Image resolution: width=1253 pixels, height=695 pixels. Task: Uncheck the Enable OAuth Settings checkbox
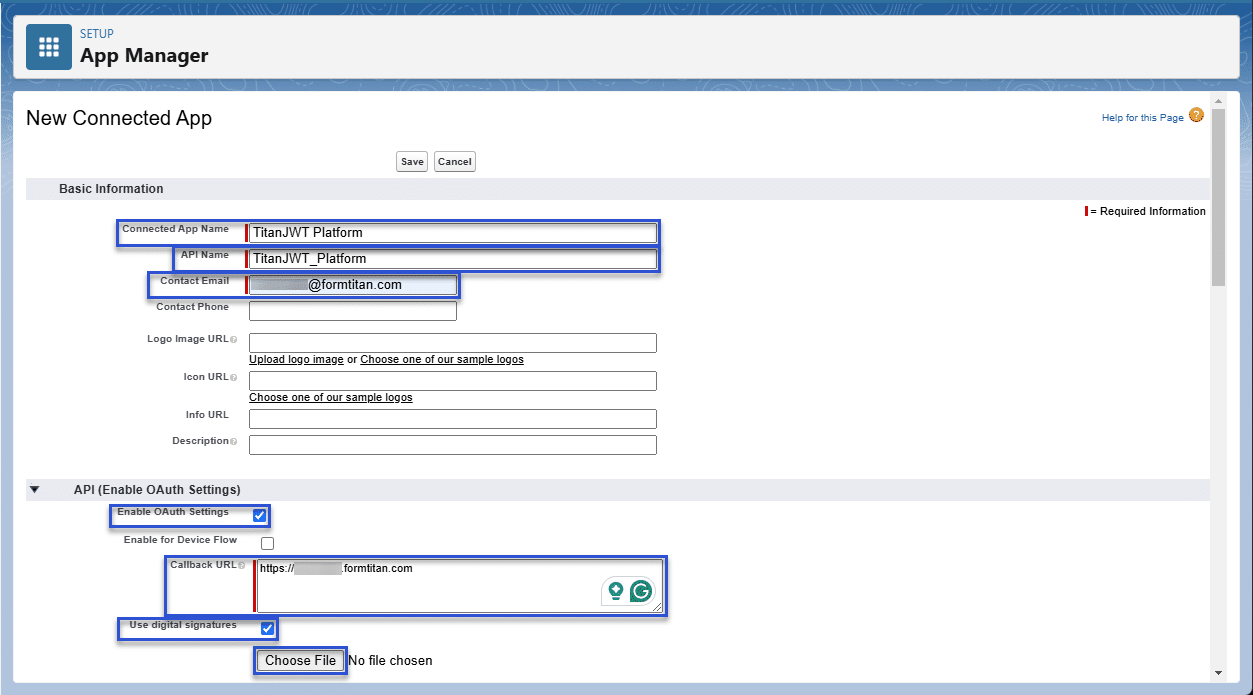260,515
